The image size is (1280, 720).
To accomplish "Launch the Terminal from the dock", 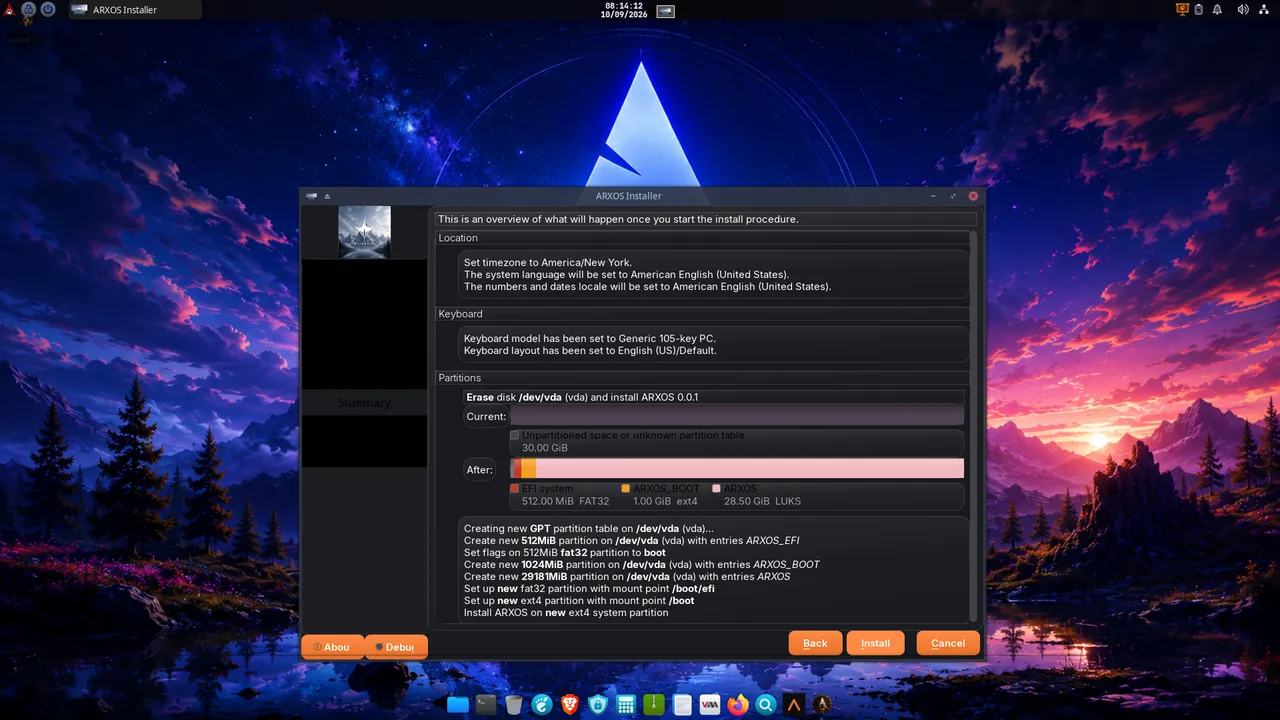I will point(486,705).
